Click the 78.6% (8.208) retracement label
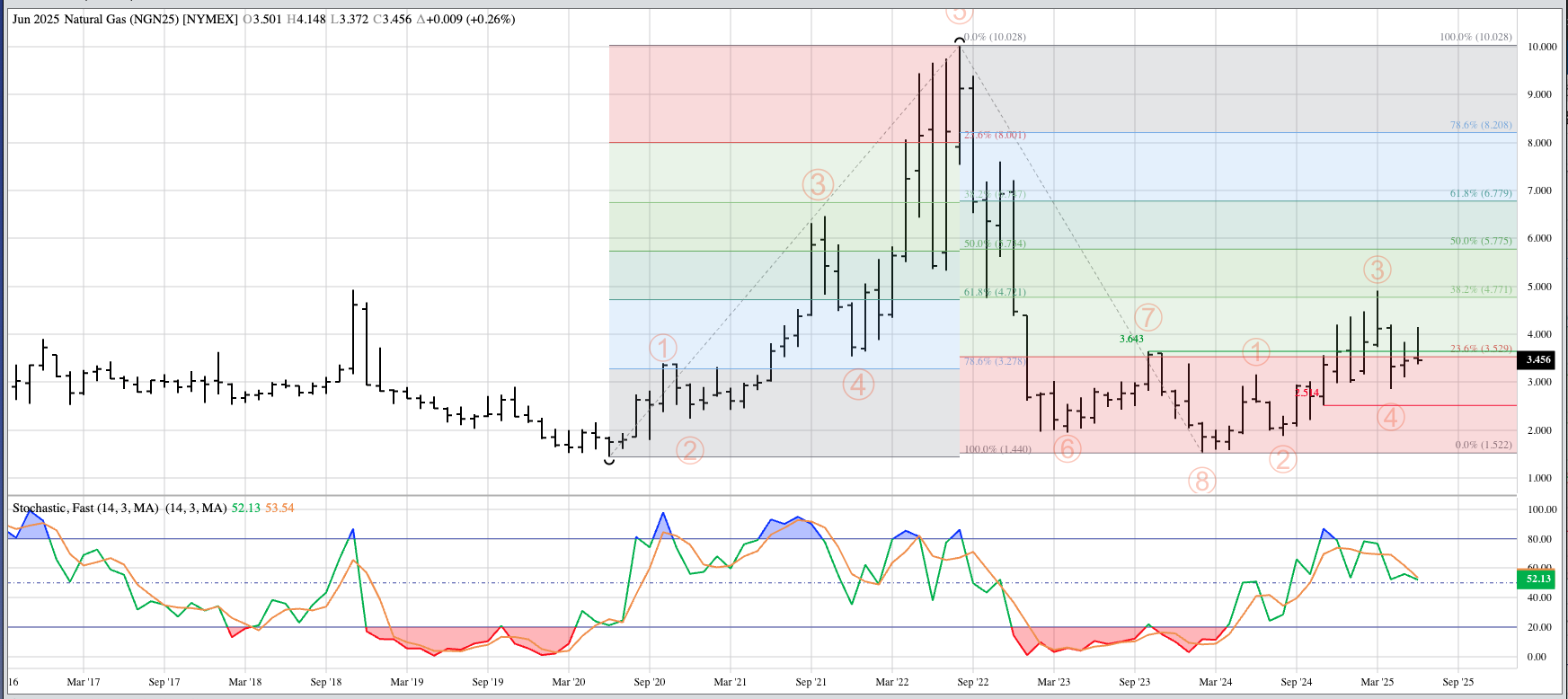The height and width of the screenshot is (699, 1568). [x=1481, y=125]
